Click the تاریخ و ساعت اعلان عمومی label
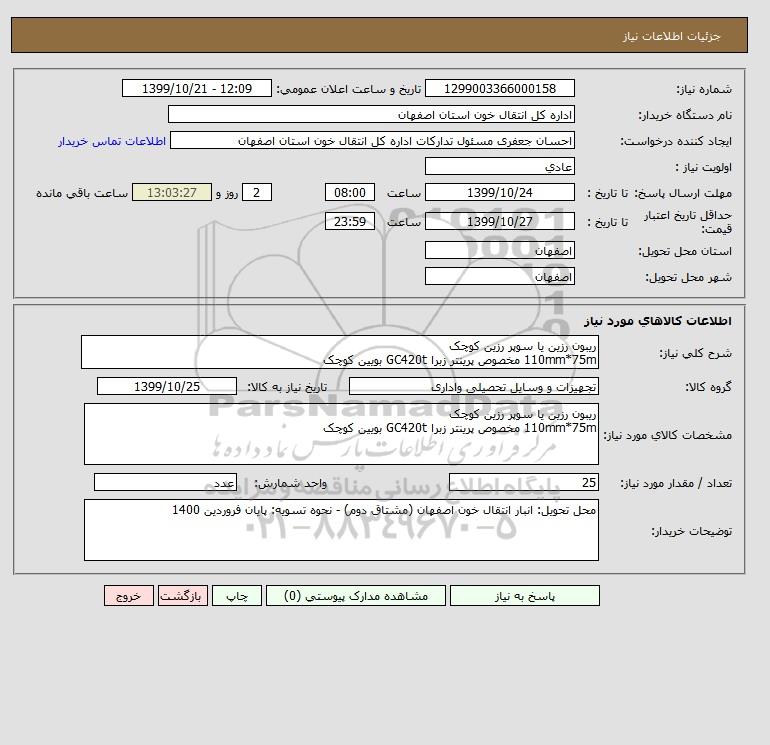Screen dimensions: 770x745 [x=349, y=89]
